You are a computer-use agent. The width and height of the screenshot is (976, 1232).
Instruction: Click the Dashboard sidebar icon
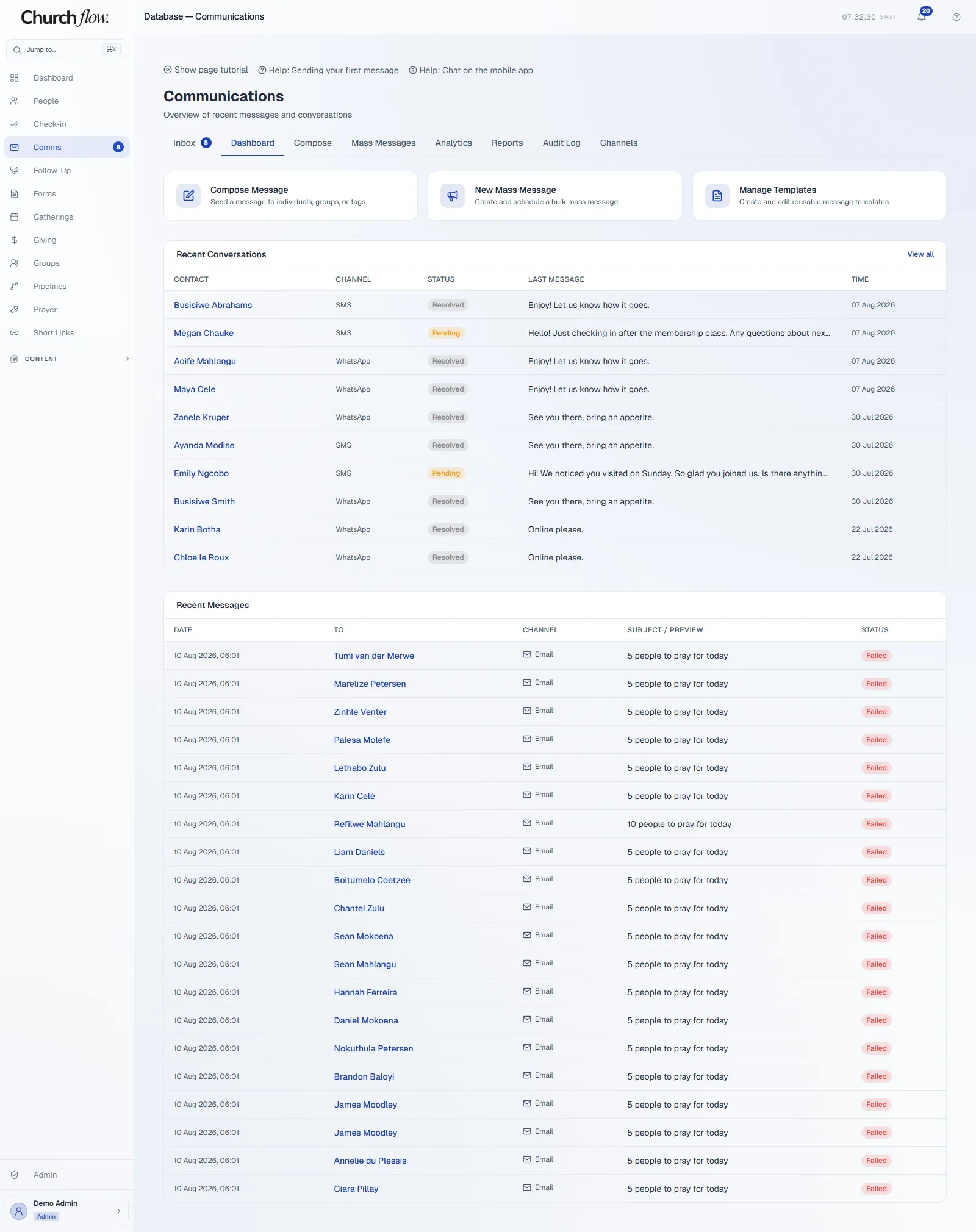pos(15,78)
